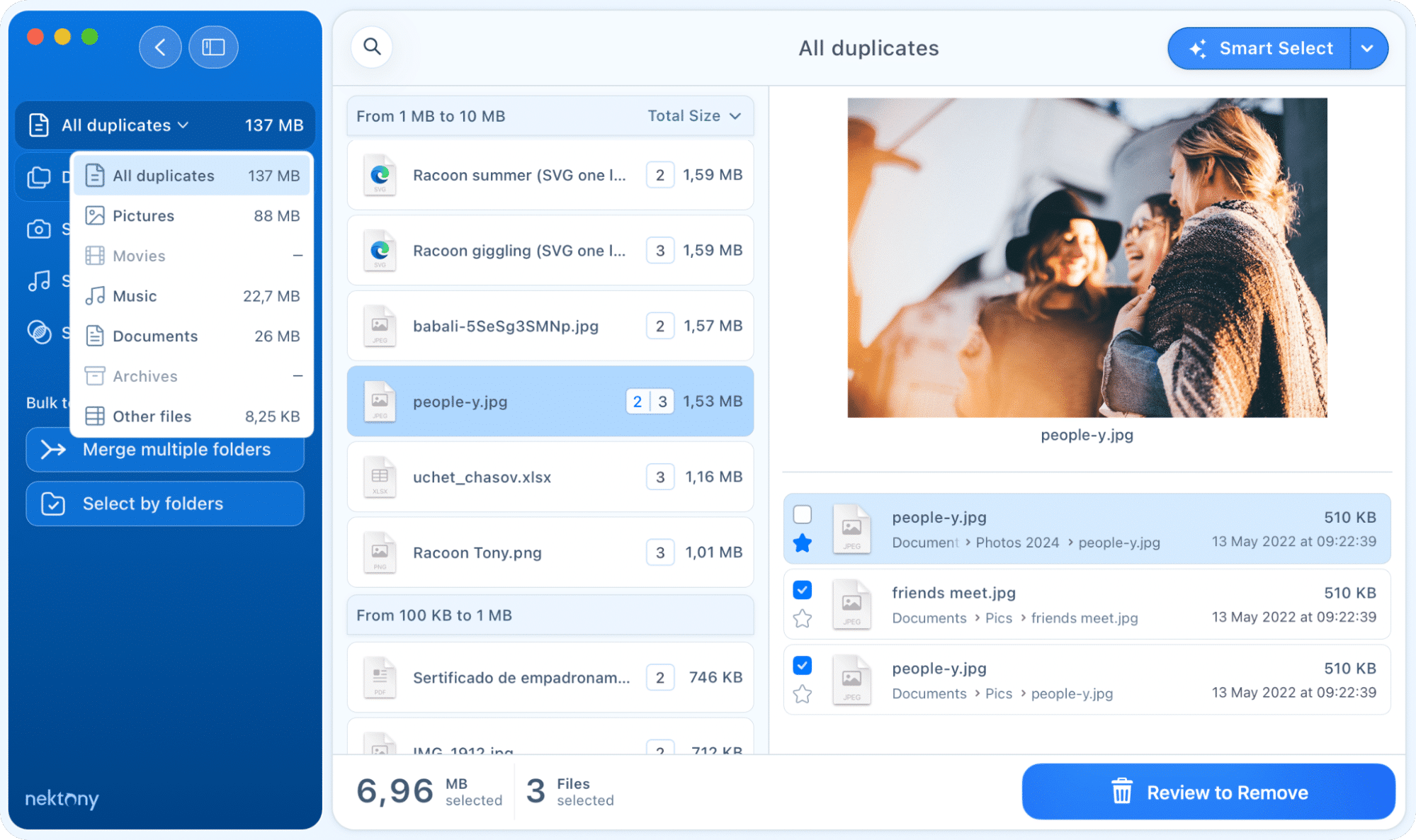Click filled blue star on people-y.jpg
Image resolution: width=1416 pixels, height=840 pixels.
click(x=802, y=543)
